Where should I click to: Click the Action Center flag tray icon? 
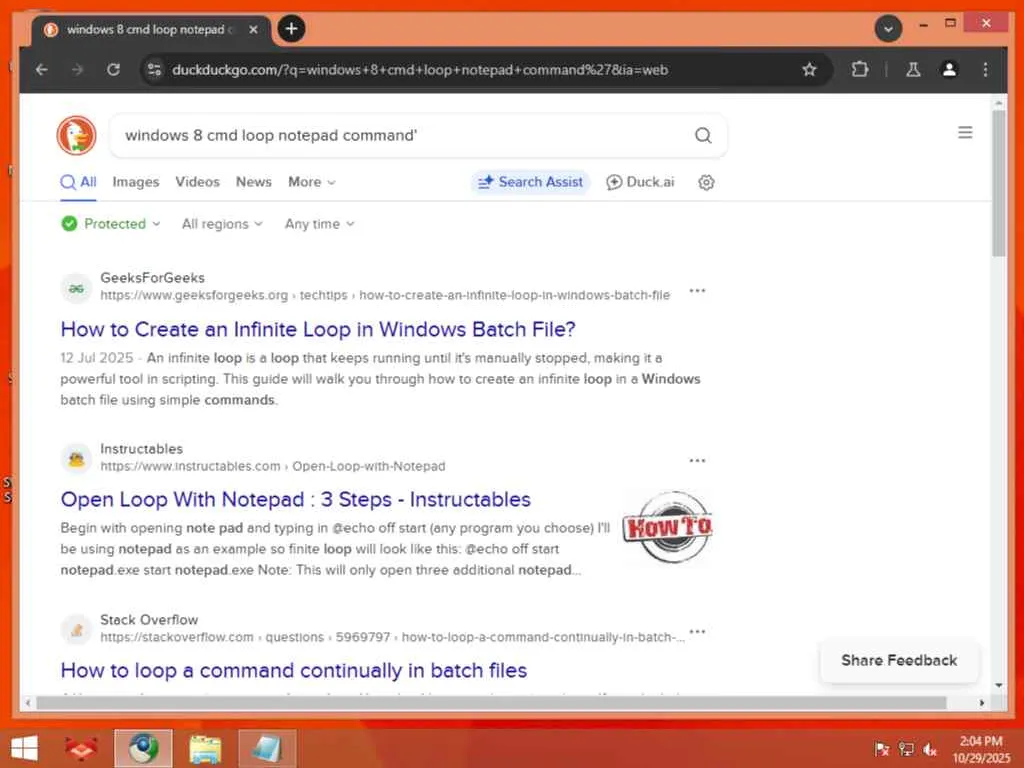881,749
